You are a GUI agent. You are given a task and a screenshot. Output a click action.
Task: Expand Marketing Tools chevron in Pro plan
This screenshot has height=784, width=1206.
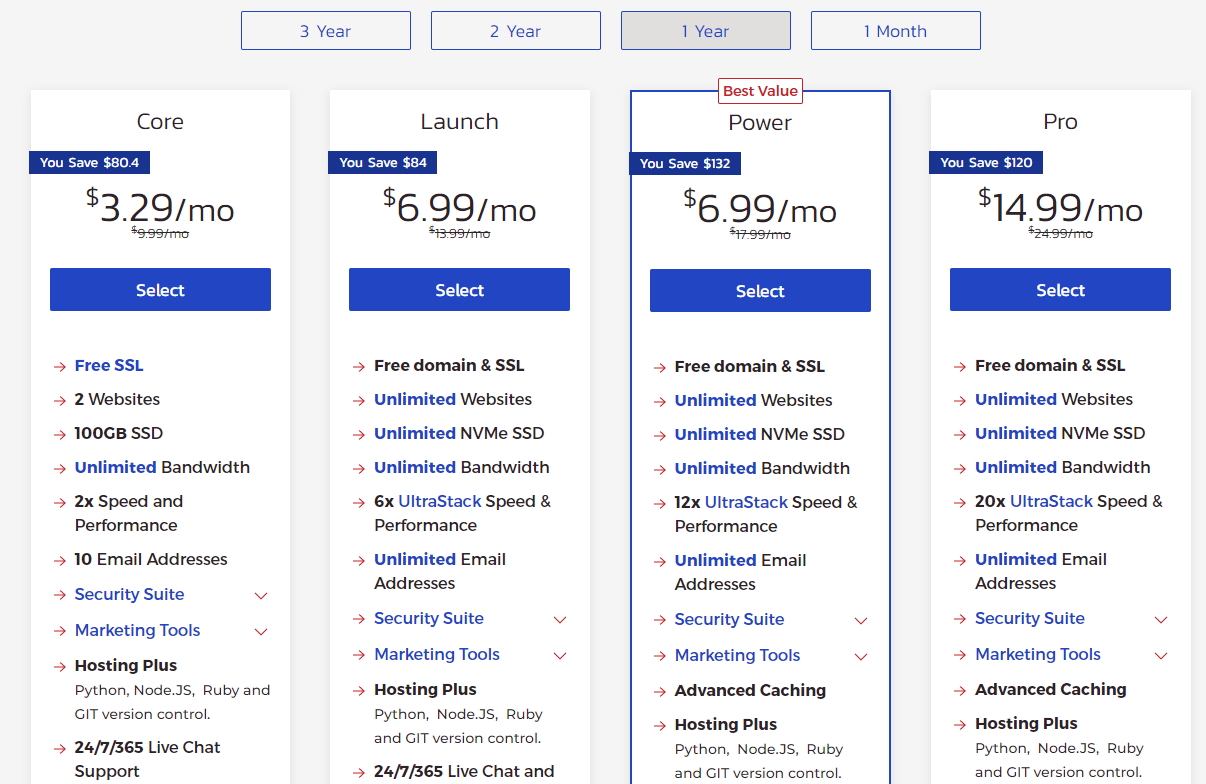(x=1161, y=656)
